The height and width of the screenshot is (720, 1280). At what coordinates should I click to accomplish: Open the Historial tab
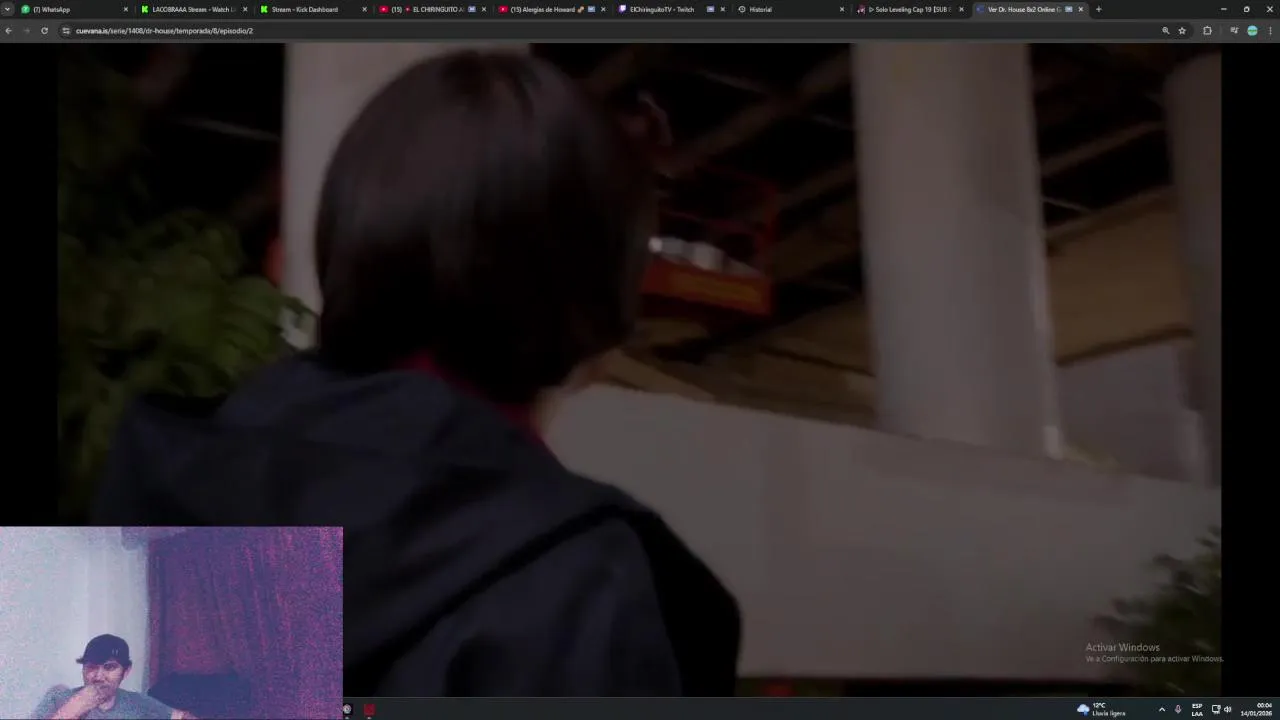[790, 9]
